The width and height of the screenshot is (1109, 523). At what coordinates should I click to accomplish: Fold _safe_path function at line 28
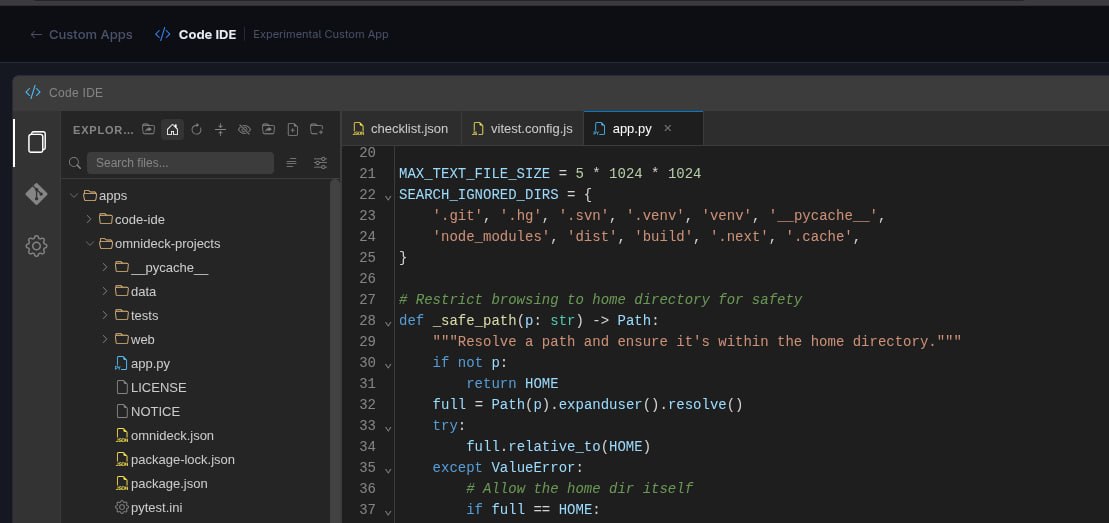click(x=388, y=323)
